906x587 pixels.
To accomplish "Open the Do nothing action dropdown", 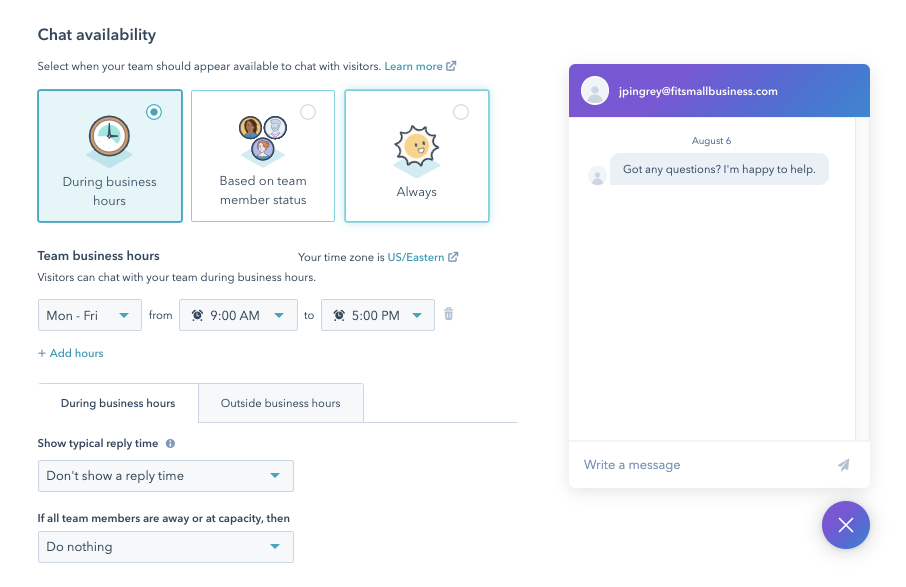I will click(x=165, y=547).
